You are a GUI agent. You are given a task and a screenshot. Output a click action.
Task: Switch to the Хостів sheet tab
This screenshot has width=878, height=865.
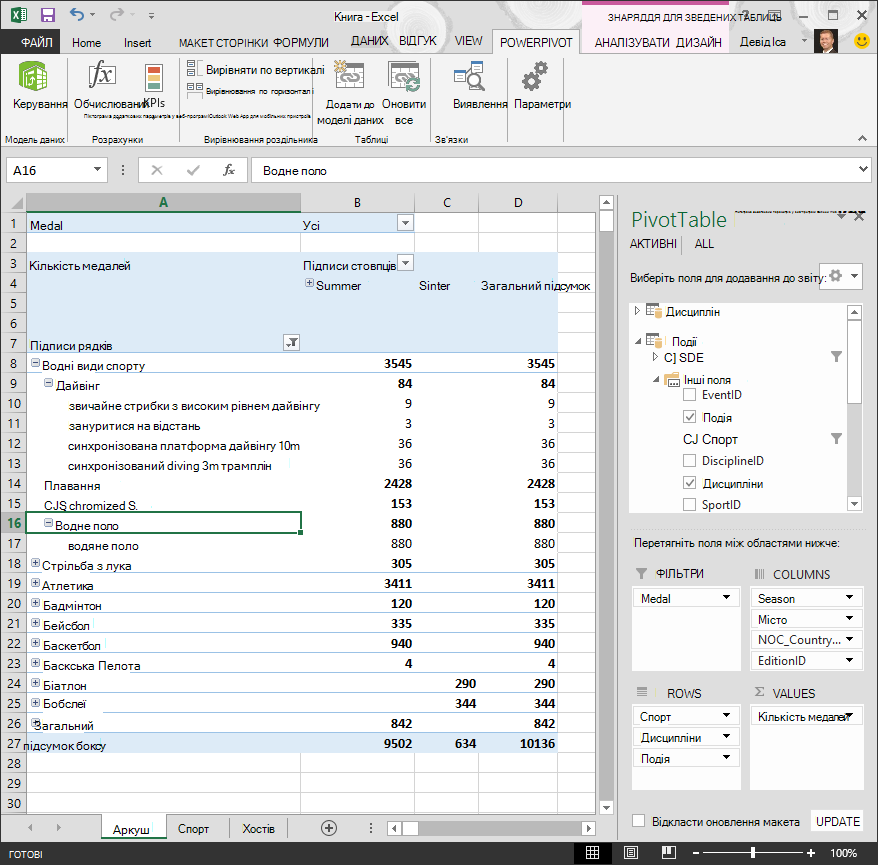(258, 829)
